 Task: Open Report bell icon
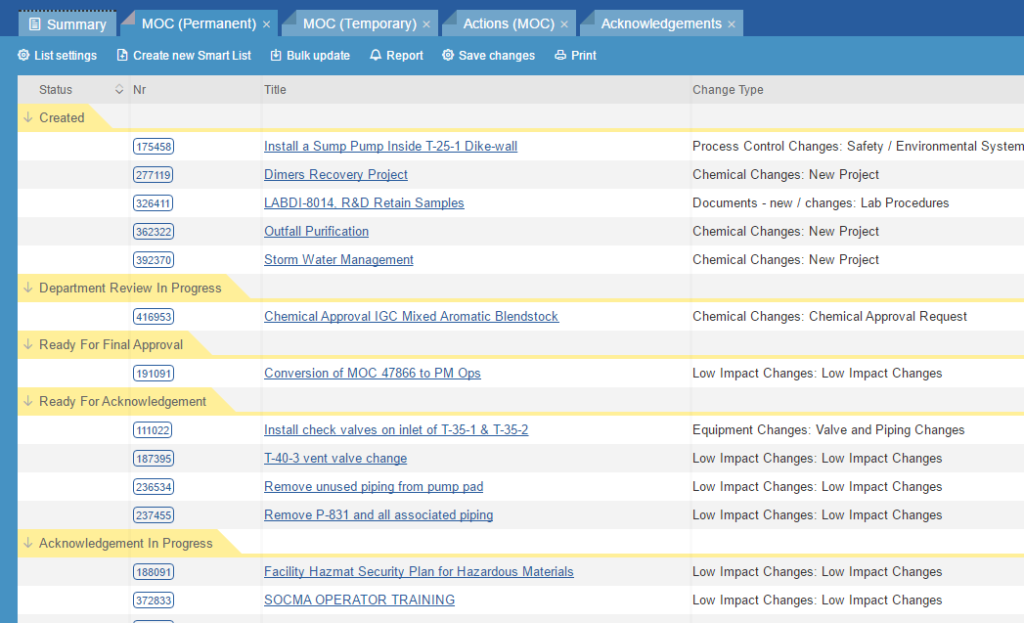pyautogui.click(x=376, y=56)
